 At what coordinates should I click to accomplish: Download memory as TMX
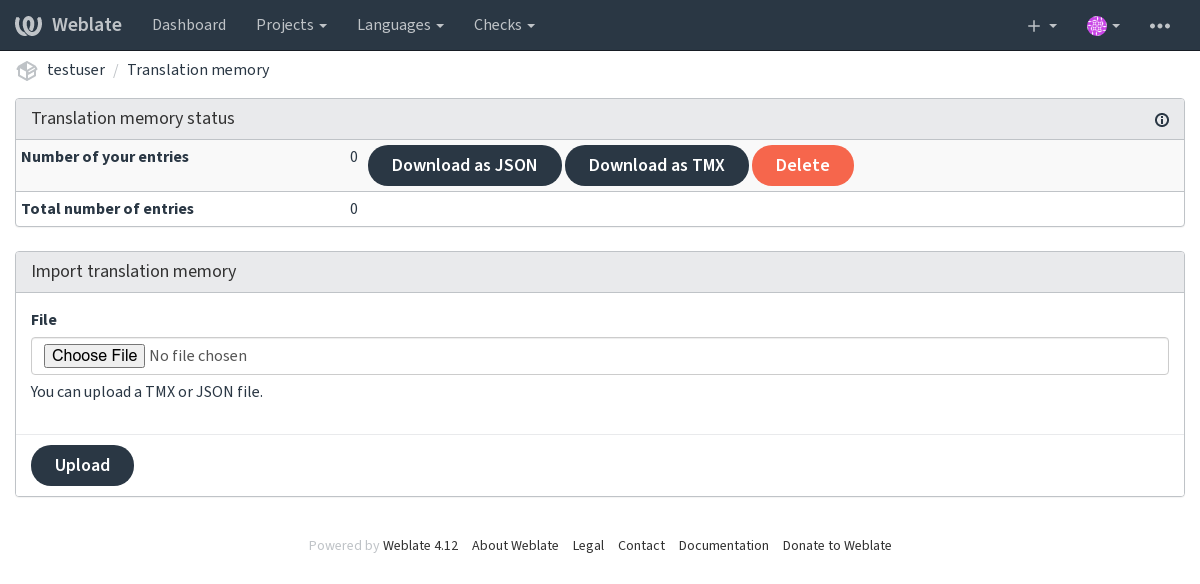point(657,165)
